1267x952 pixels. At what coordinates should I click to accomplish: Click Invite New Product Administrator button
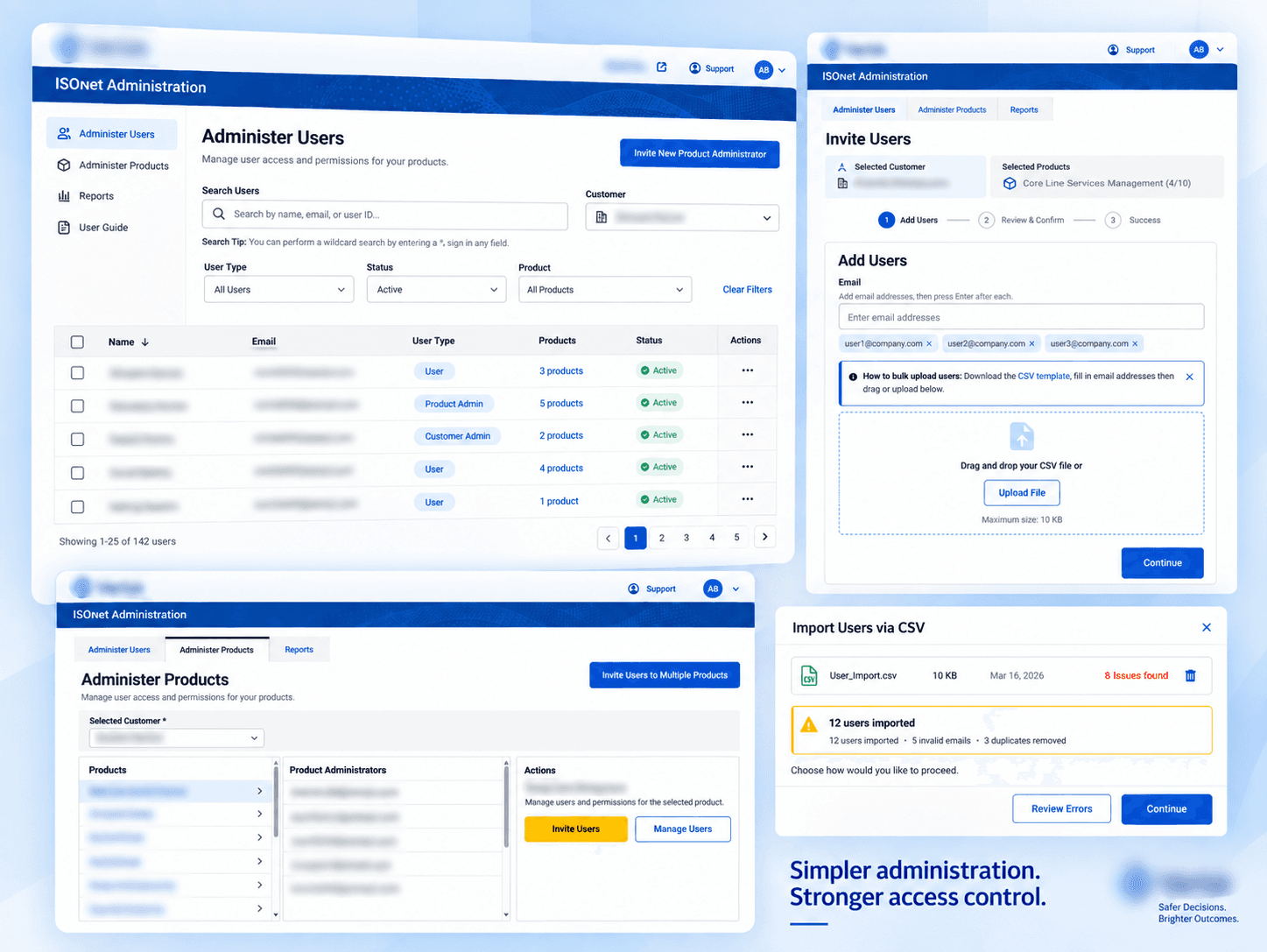coord(700,154)
